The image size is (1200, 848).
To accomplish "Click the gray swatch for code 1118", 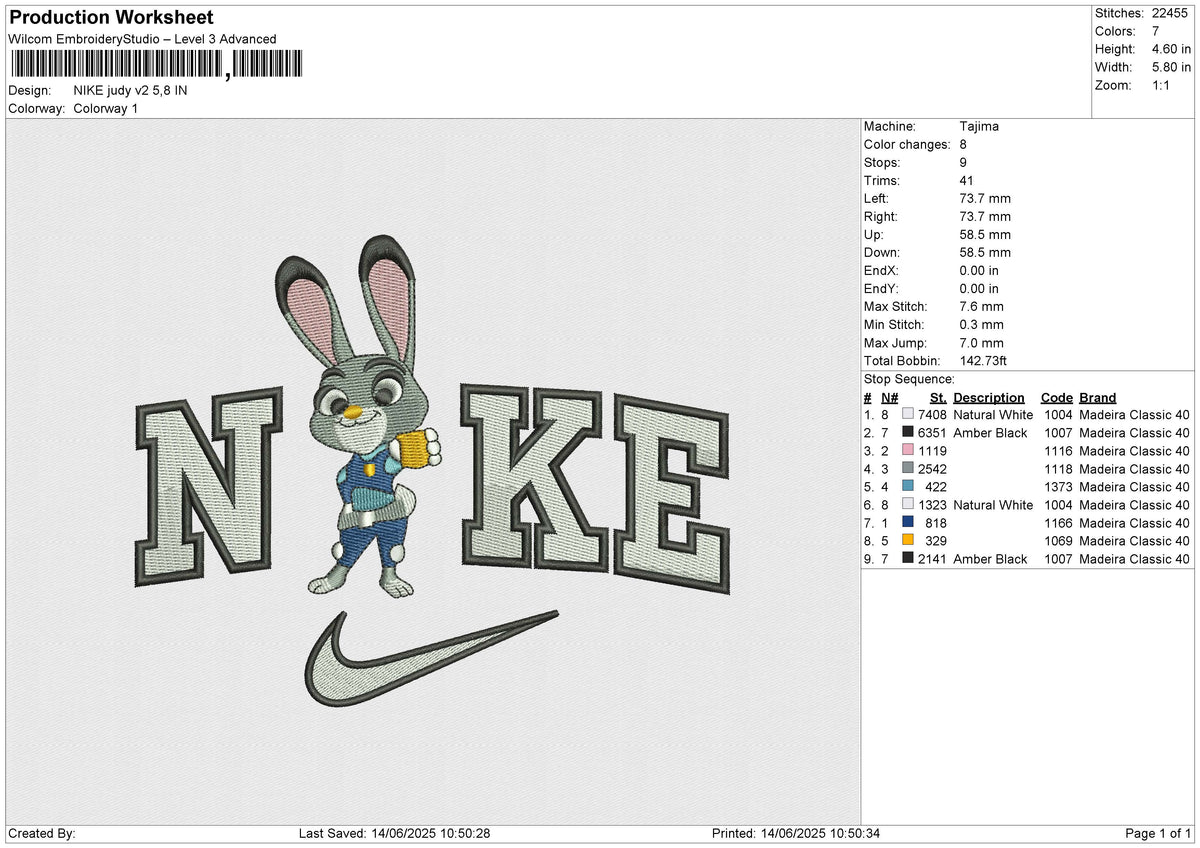I will pyautogui.click(x=908, y=468).
